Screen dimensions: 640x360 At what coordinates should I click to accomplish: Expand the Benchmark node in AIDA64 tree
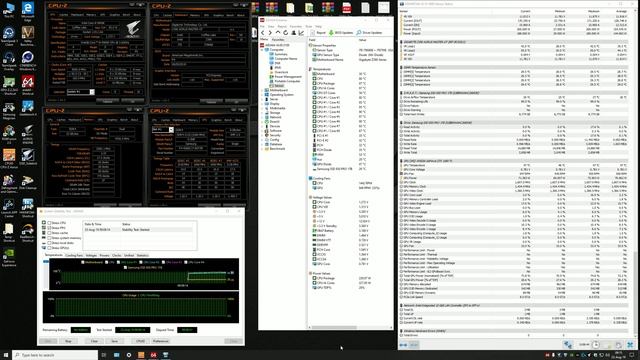point(262,149)
